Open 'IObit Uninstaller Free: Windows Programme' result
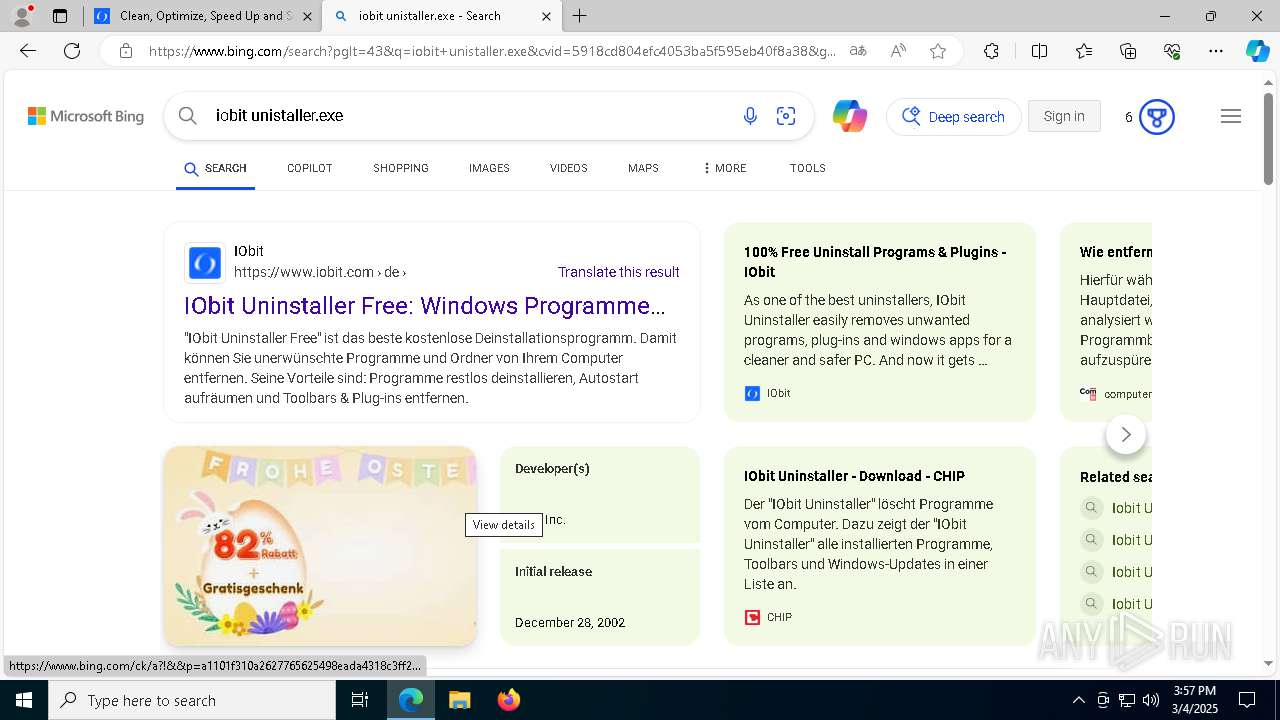This screenshot has width=1280, height=720. 425,306
